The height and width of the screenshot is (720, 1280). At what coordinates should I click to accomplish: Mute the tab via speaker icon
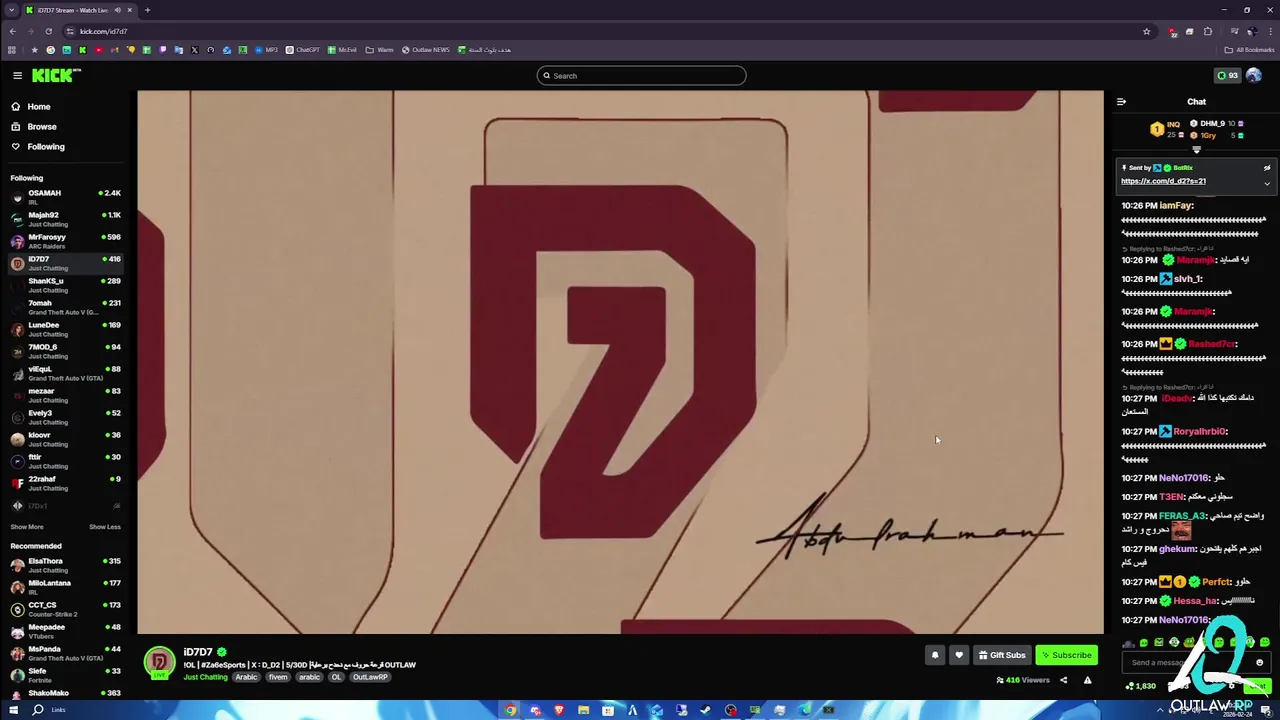tap(118, 10)
